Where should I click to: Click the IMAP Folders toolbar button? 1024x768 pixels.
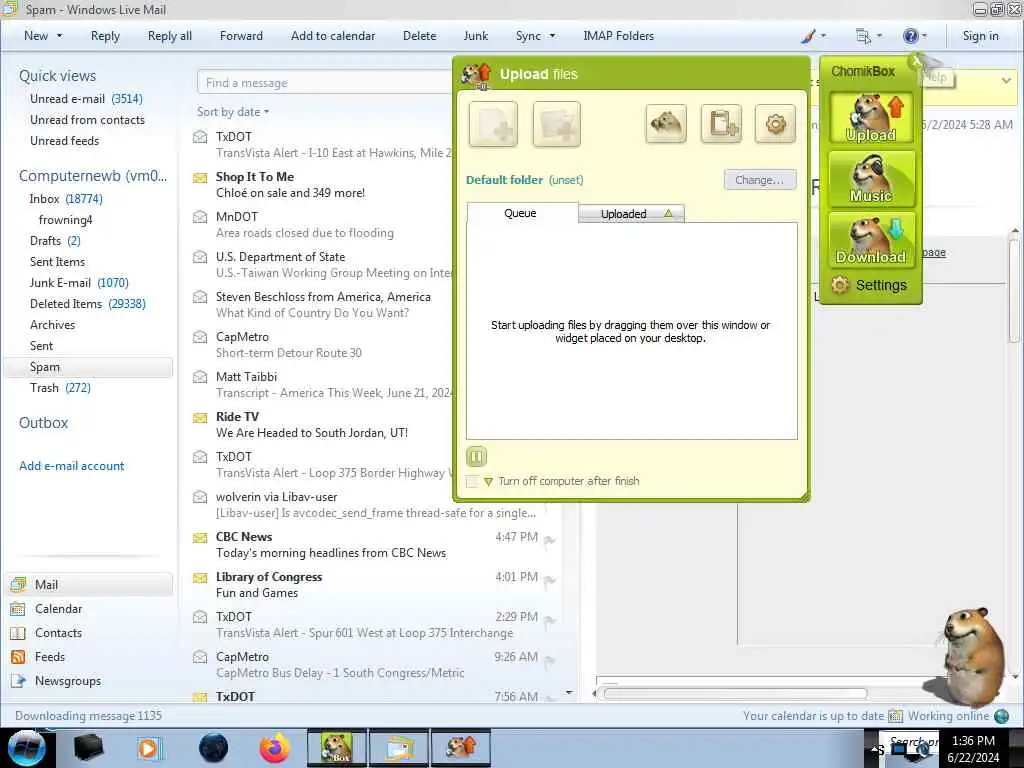618,36
